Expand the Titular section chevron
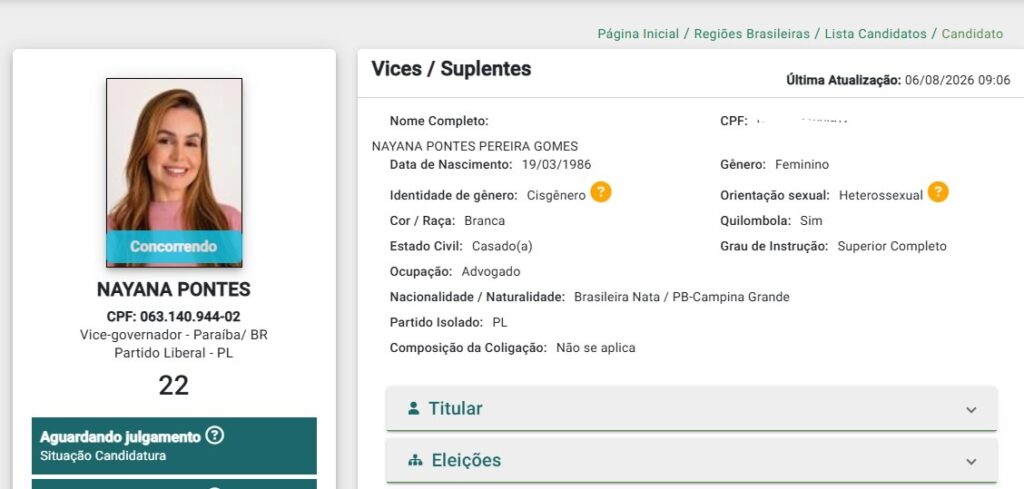This screenshot has height=489, width=1024. click(x=971, y=409)
